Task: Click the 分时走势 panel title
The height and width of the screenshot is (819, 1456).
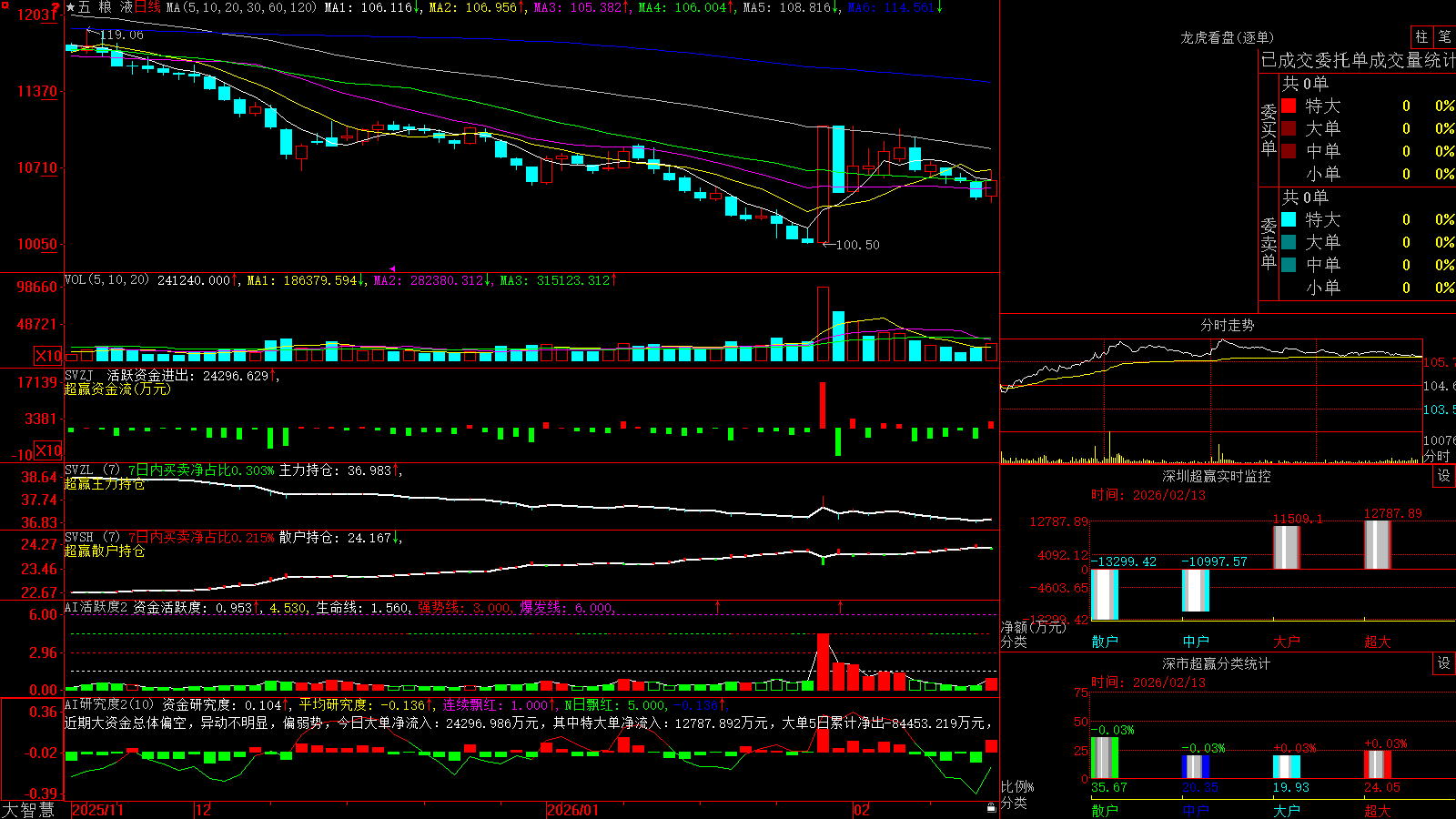Action: (1228, 325)
